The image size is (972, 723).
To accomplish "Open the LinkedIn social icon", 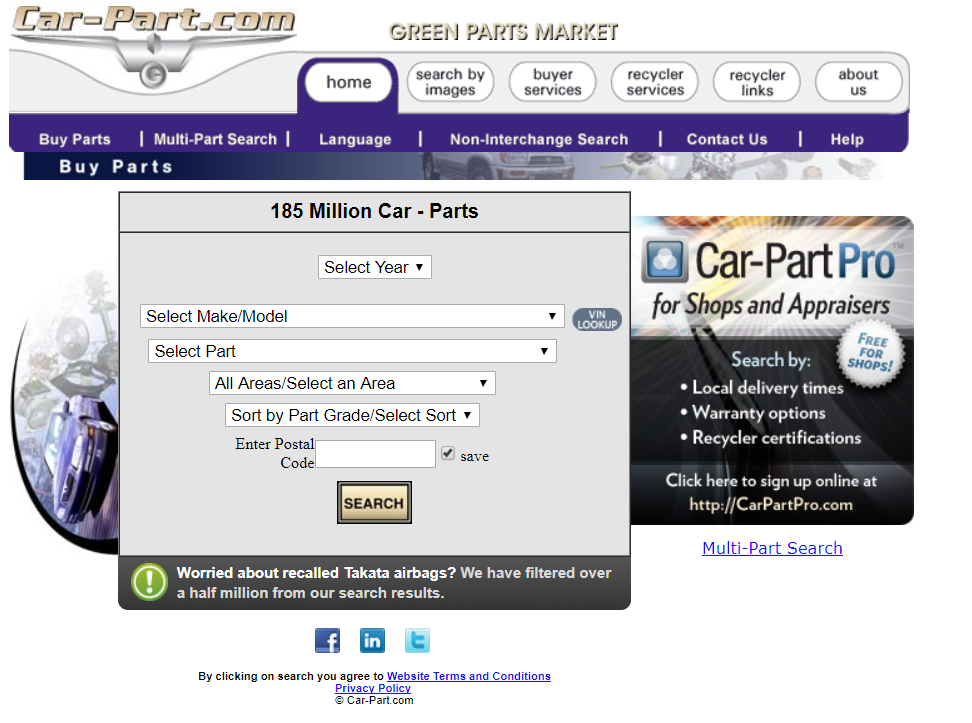I will [372, 641].
